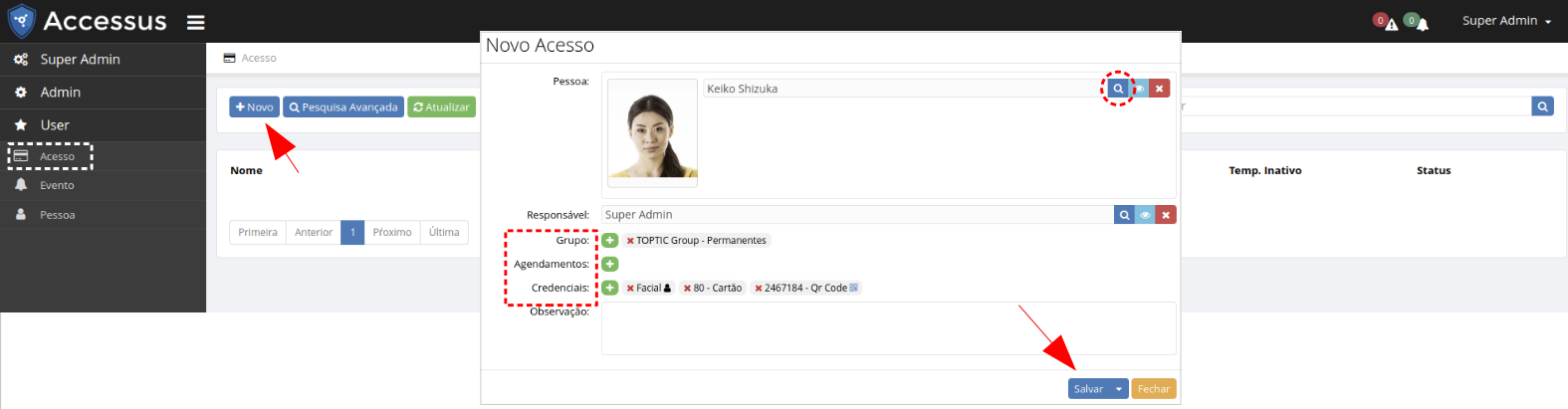Remove the TOPTIC Group - Permanentes tag

(x=630, y=241)
